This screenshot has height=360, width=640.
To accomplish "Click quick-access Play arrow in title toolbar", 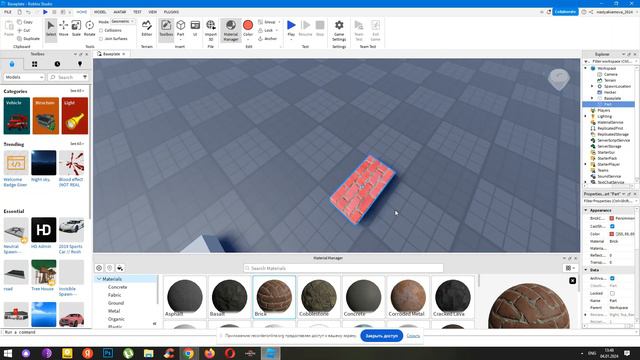I will click(x=45, y=12).
